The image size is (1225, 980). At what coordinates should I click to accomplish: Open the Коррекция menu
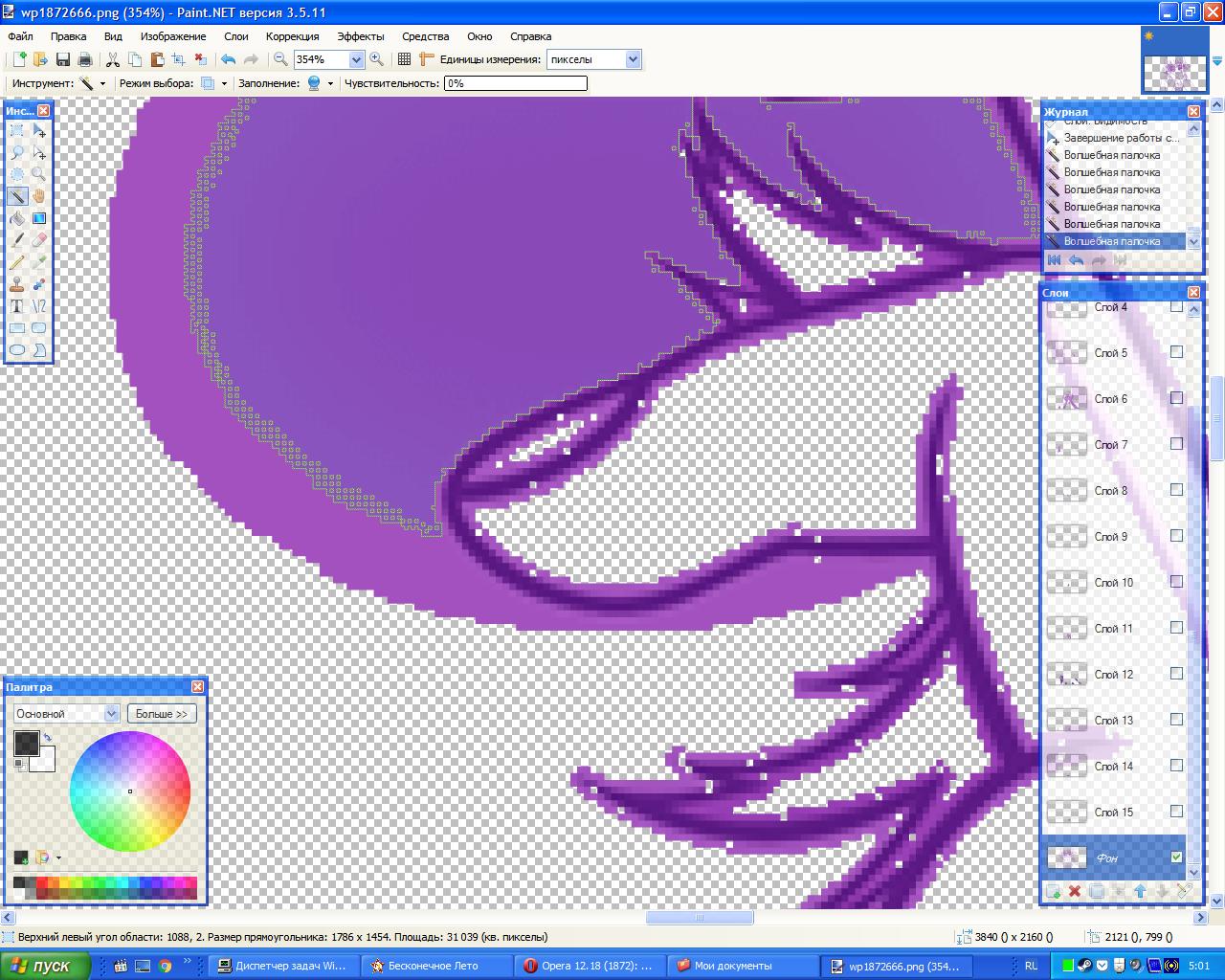tap(293, 36)
